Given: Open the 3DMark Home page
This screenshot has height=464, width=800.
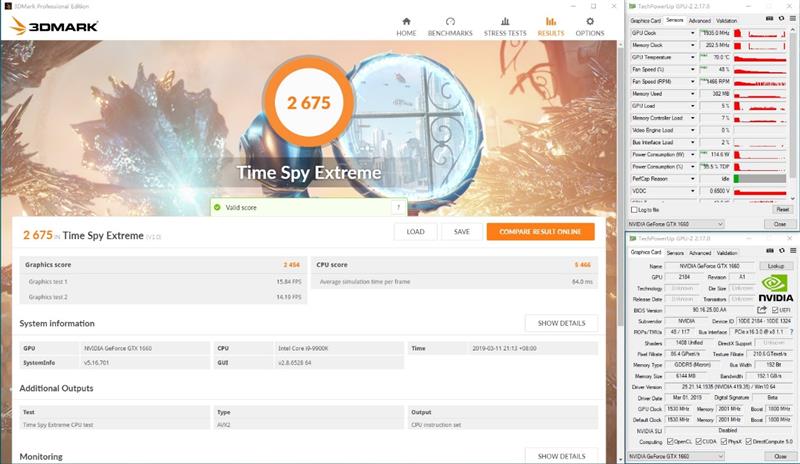Looking at the screenshot, I should coord(406,25).
